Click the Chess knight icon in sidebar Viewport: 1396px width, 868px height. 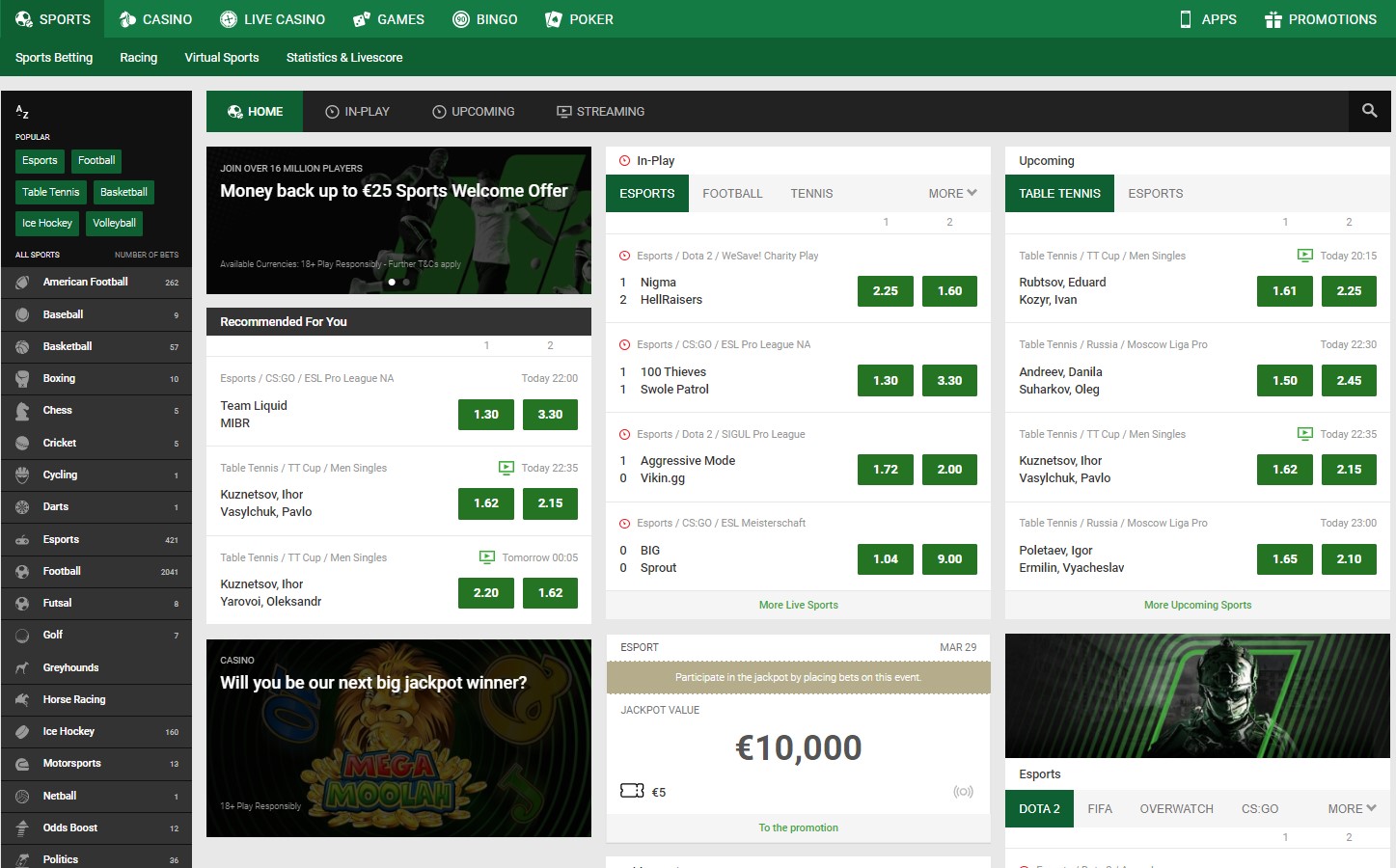coord(22,411)
